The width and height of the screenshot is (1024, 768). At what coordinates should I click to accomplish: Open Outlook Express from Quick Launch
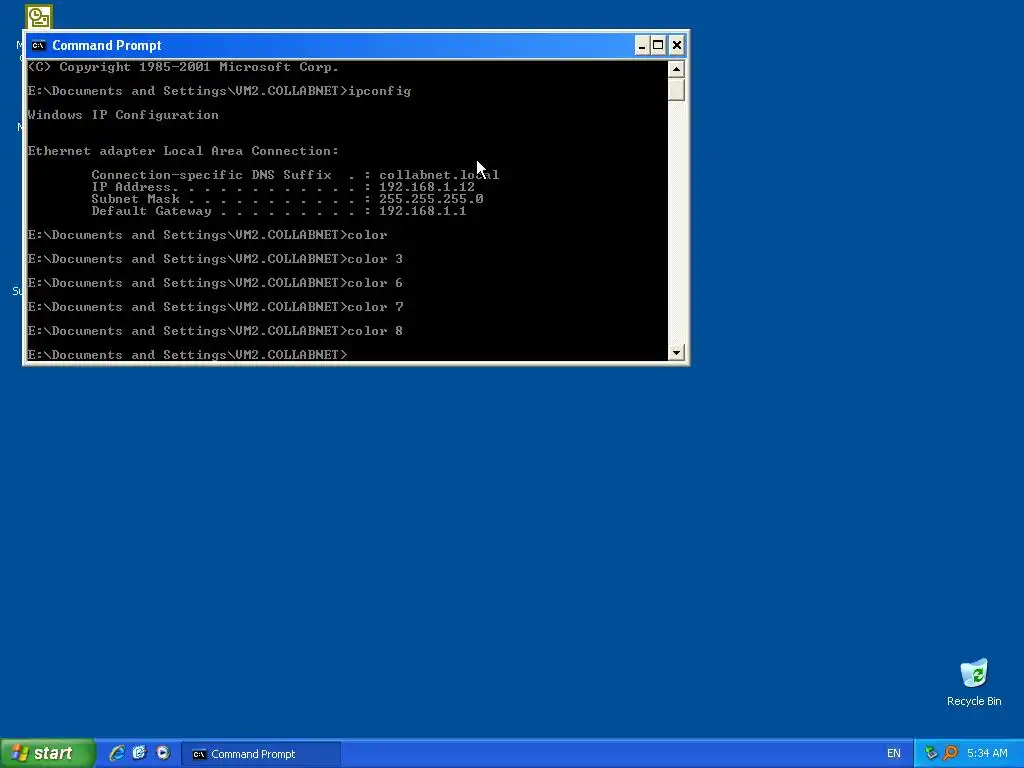point(140,753)
